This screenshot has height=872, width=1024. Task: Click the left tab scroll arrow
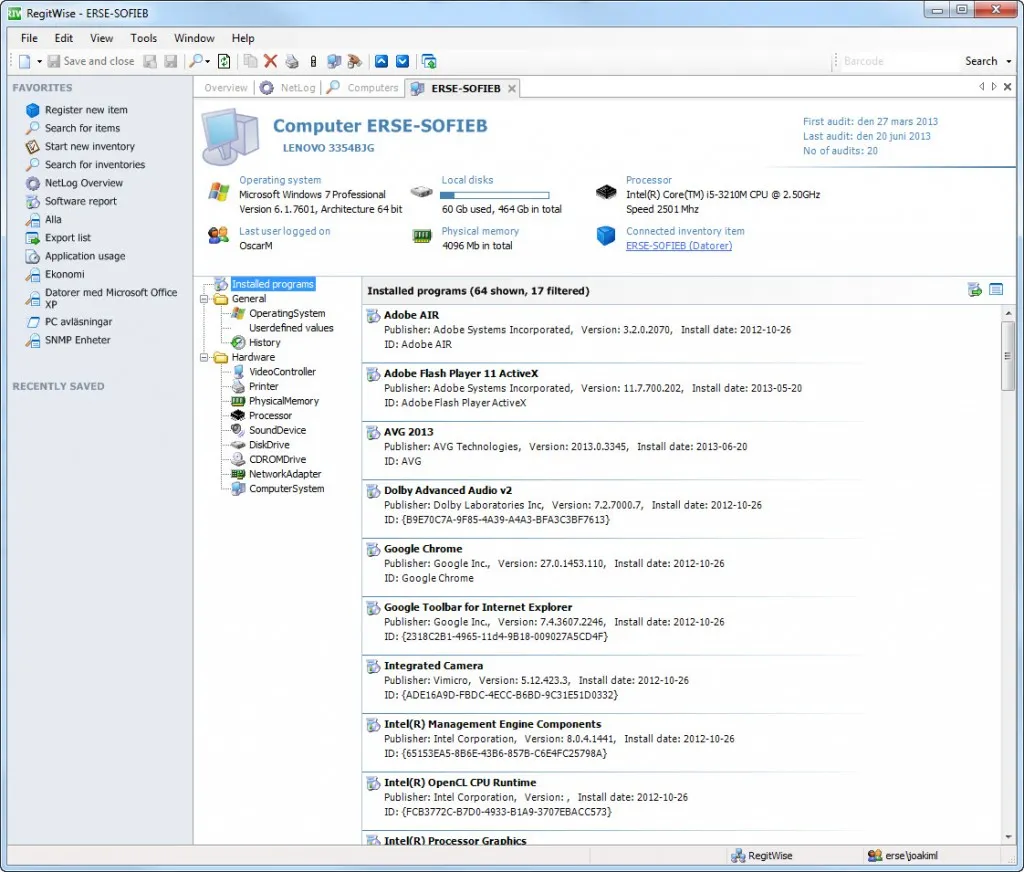pyautogui.click(x=981, y=86)
